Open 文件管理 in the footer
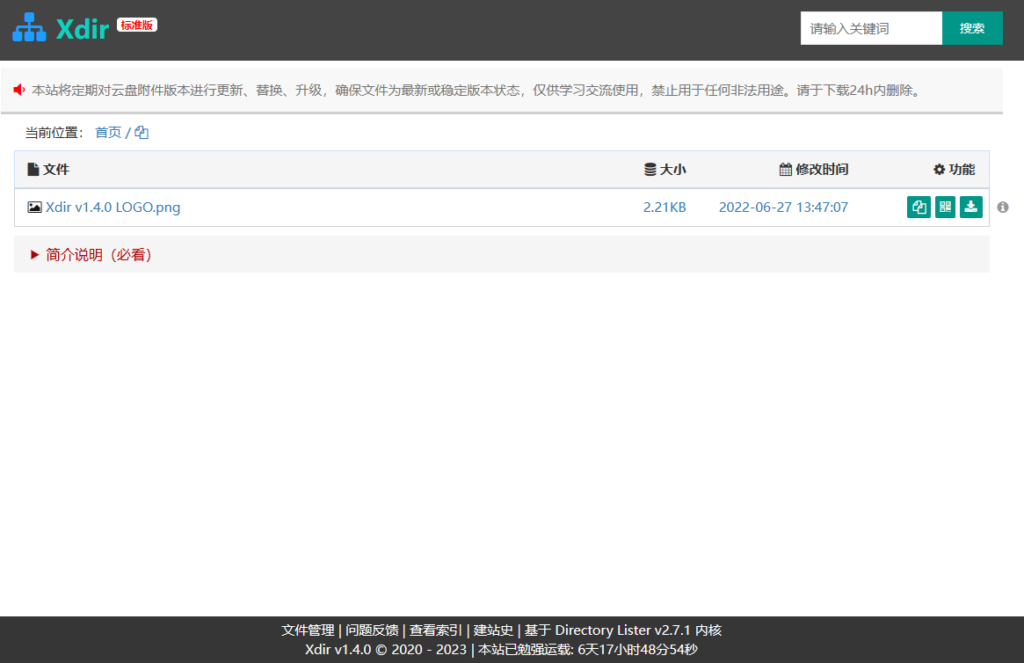 click(x=308, y=630)
